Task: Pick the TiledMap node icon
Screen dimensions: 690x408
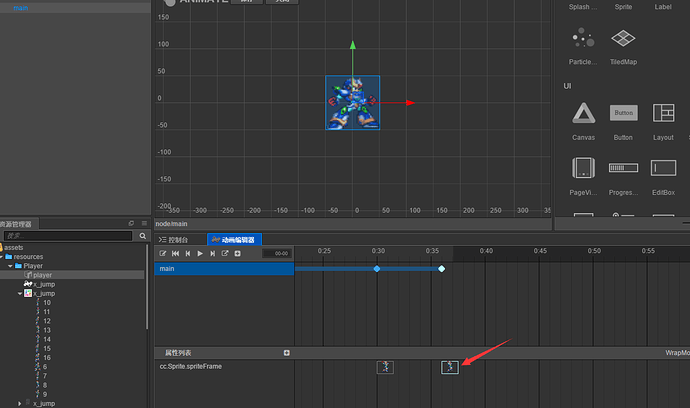Action: [x=623, y=38]
